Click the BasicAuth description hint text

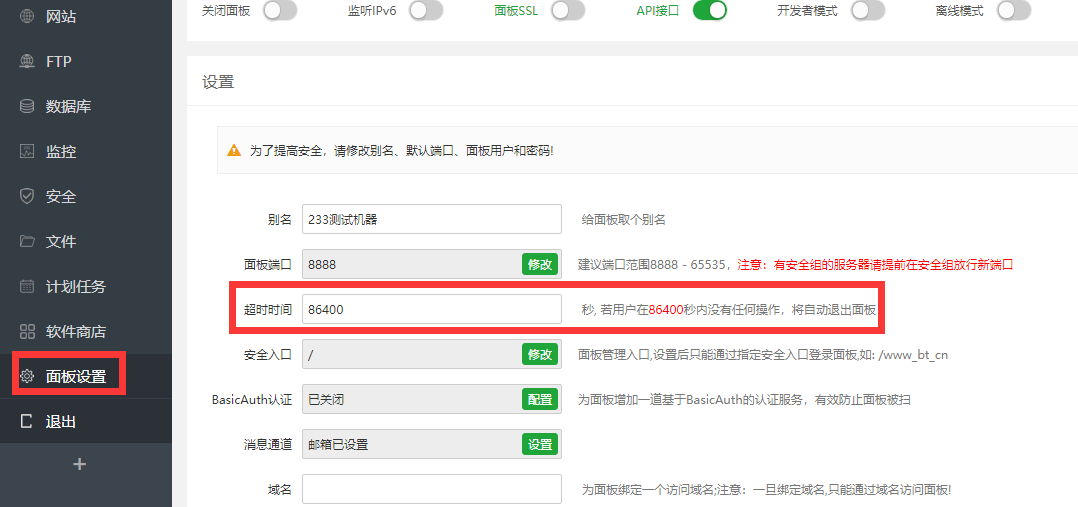(x=744, y=400)
